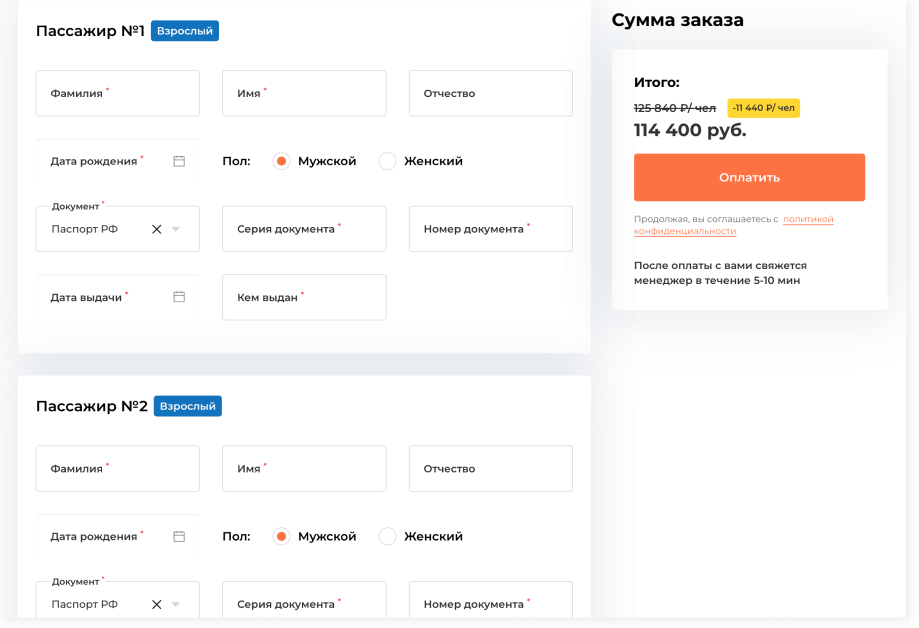Open политикой конфиденциальности link
919x628 pixels.
(807, 219)
